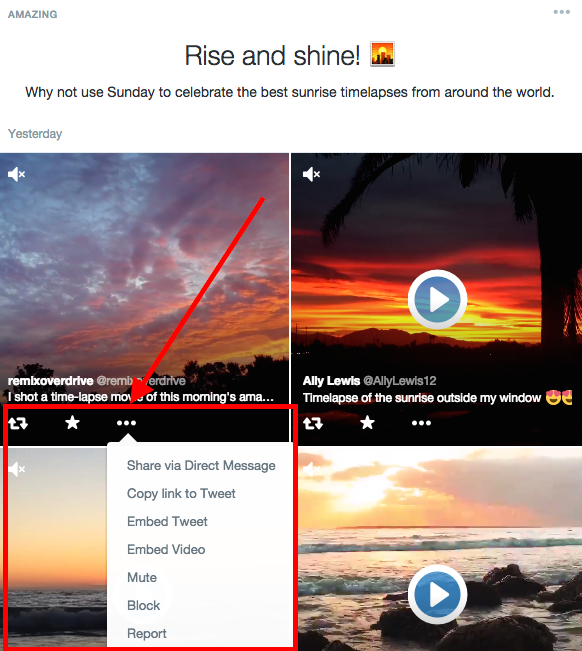Unmute the bottom-left beach sunset video
The width and height of the screenshot is (582, 651).
coord(17,469)
